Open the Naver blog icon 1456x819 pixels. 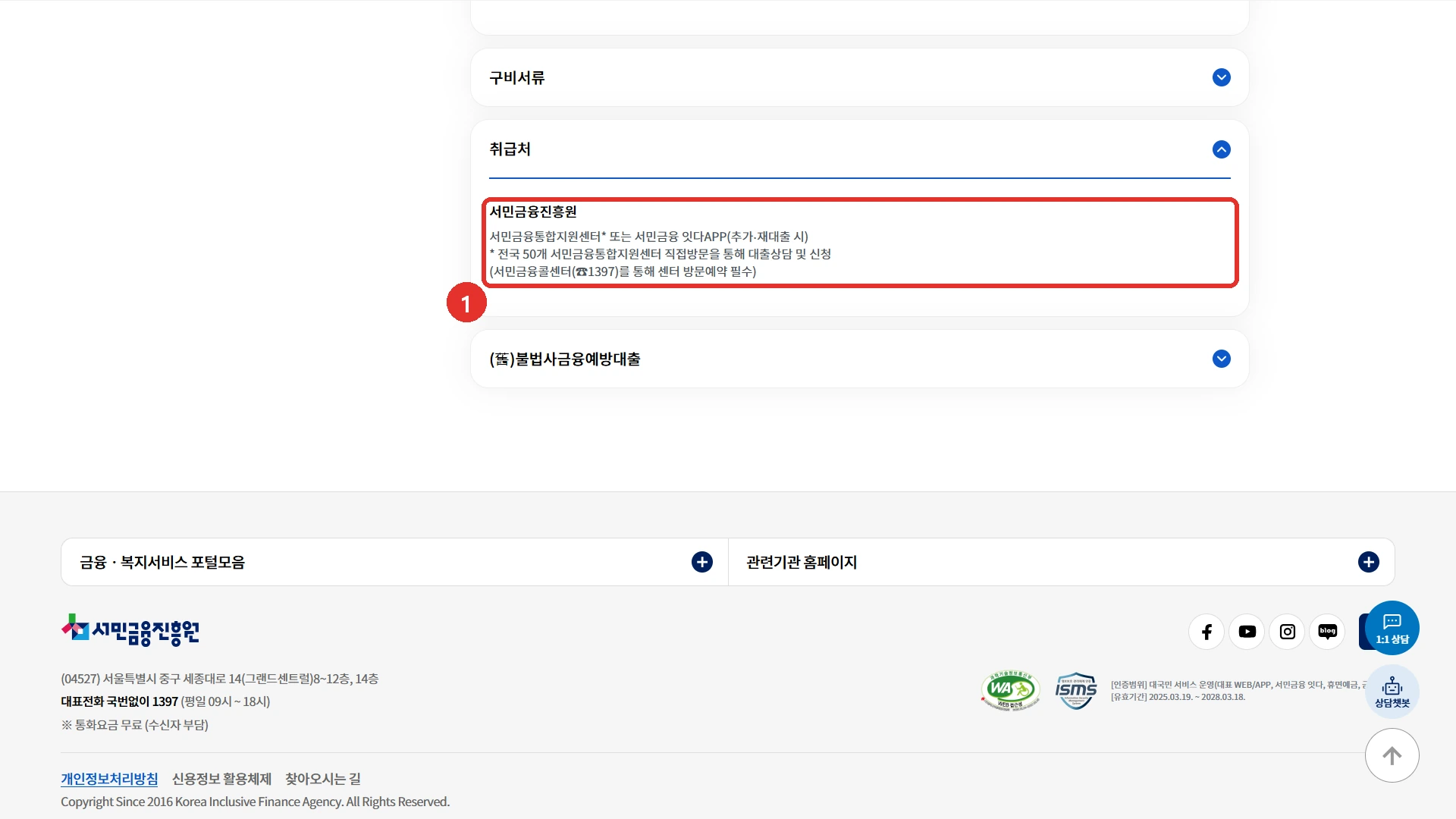point(1327,632)
